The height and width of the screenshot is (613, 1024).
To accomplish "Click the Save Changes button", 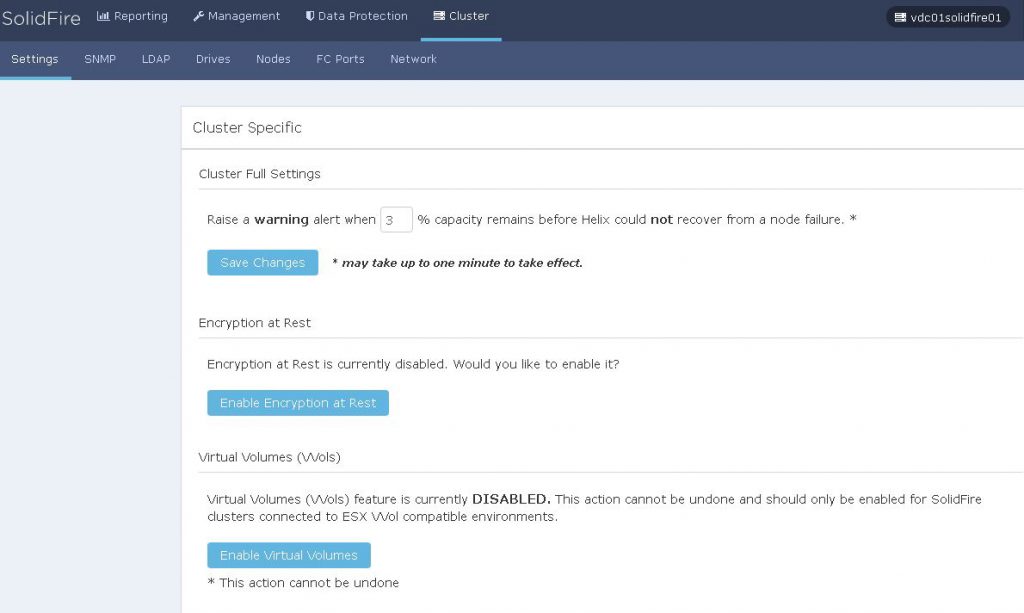I will click(262, 262).
